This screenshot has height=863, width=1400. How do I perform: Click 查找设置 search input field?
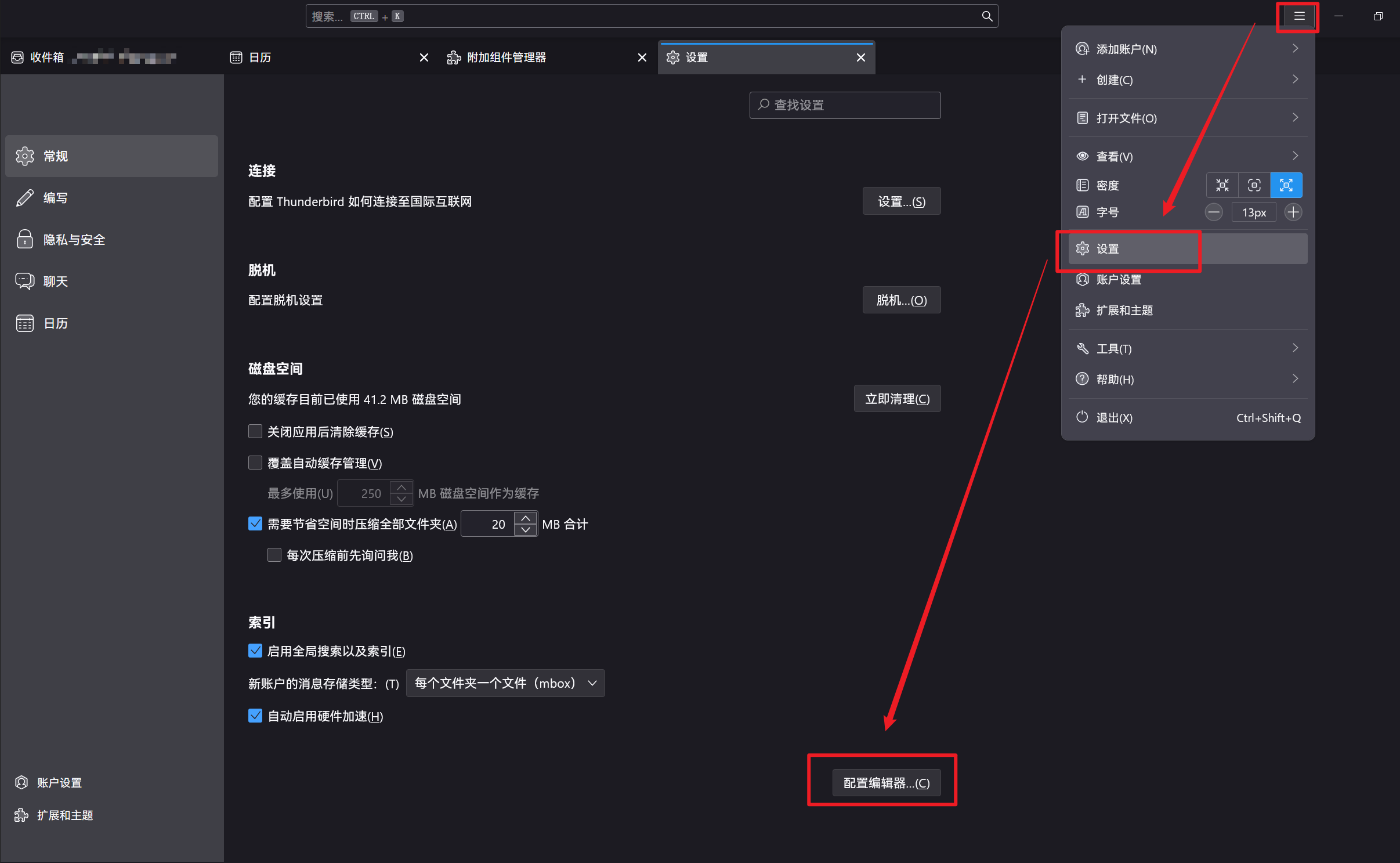[x=844, y=106]
